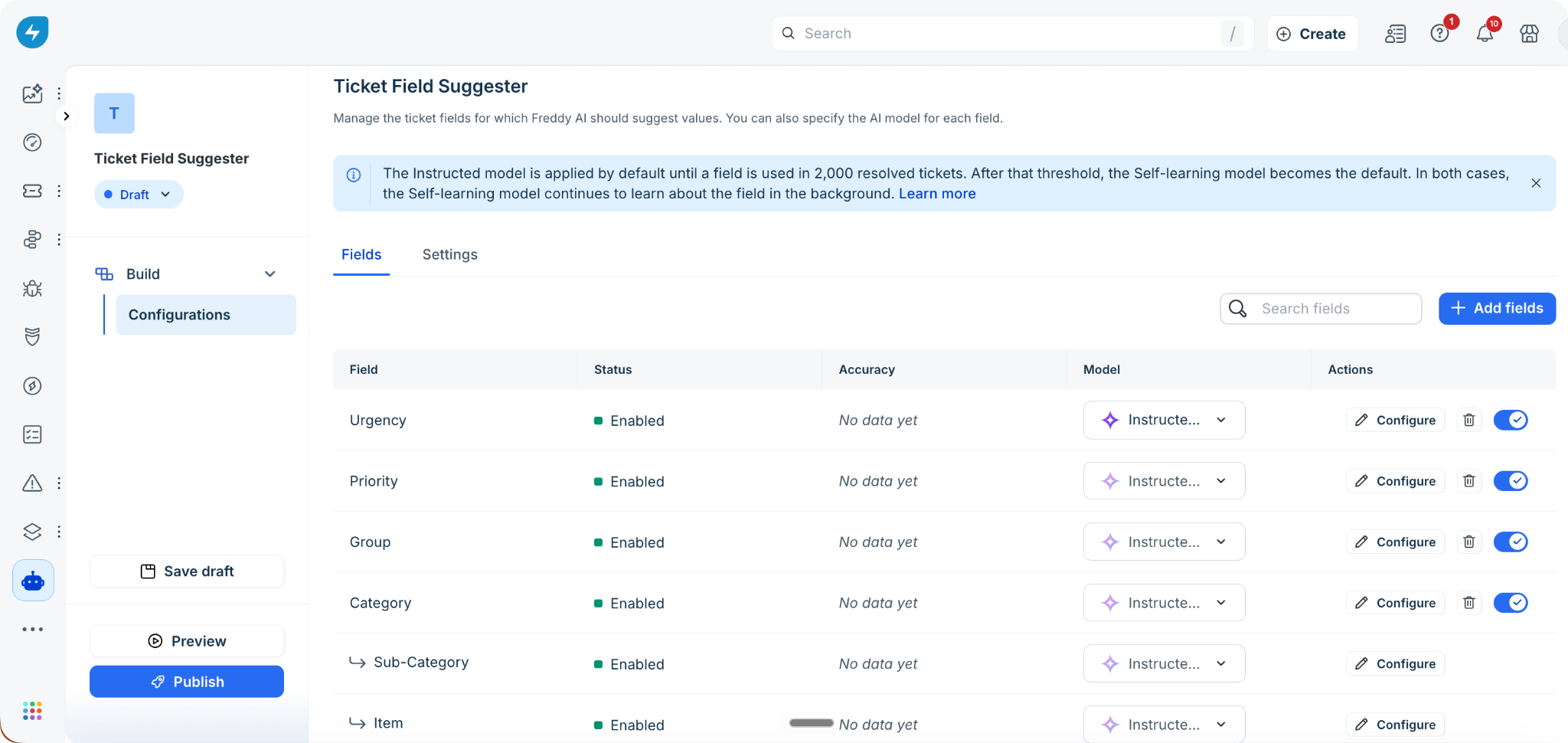Open the stacked layers icon in sidebar
The height and width of the screenshot is (743, 1568).
pos(32,532)
